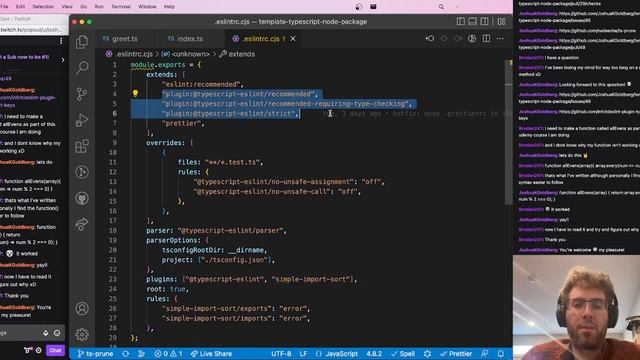Open the Customize Layout icon
Image resolution: width=640 pixels, height=360 pixels.
[x=502, y=22]
